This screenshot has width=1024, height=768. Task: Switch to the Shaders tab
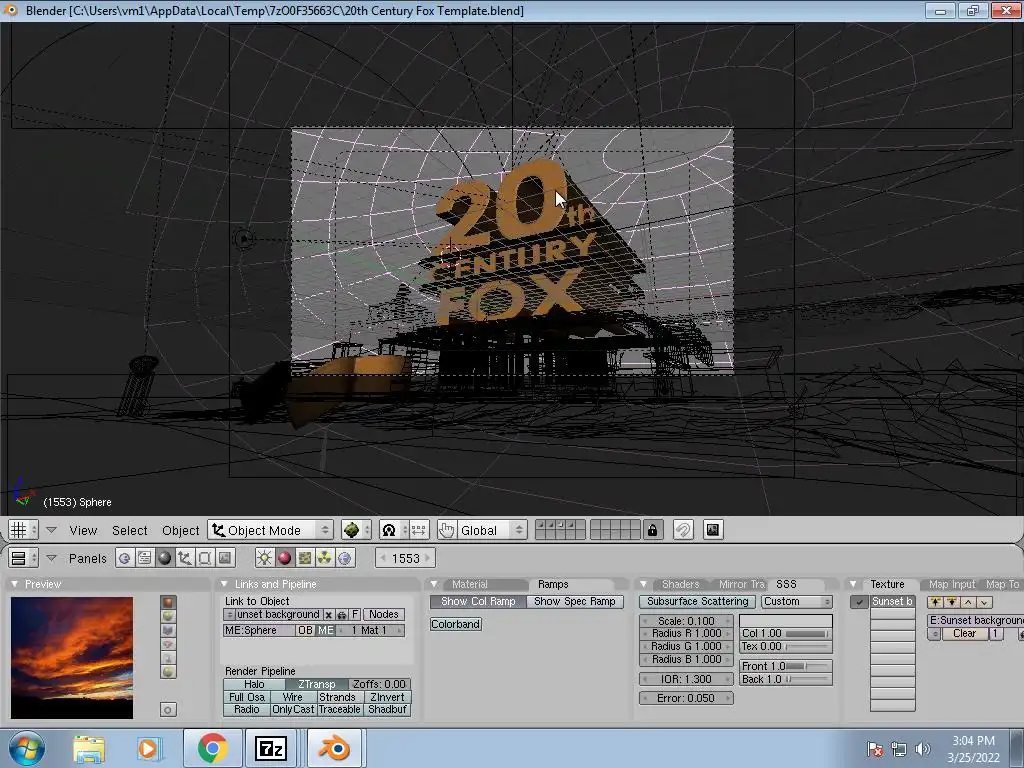click(x=680, y=584)
